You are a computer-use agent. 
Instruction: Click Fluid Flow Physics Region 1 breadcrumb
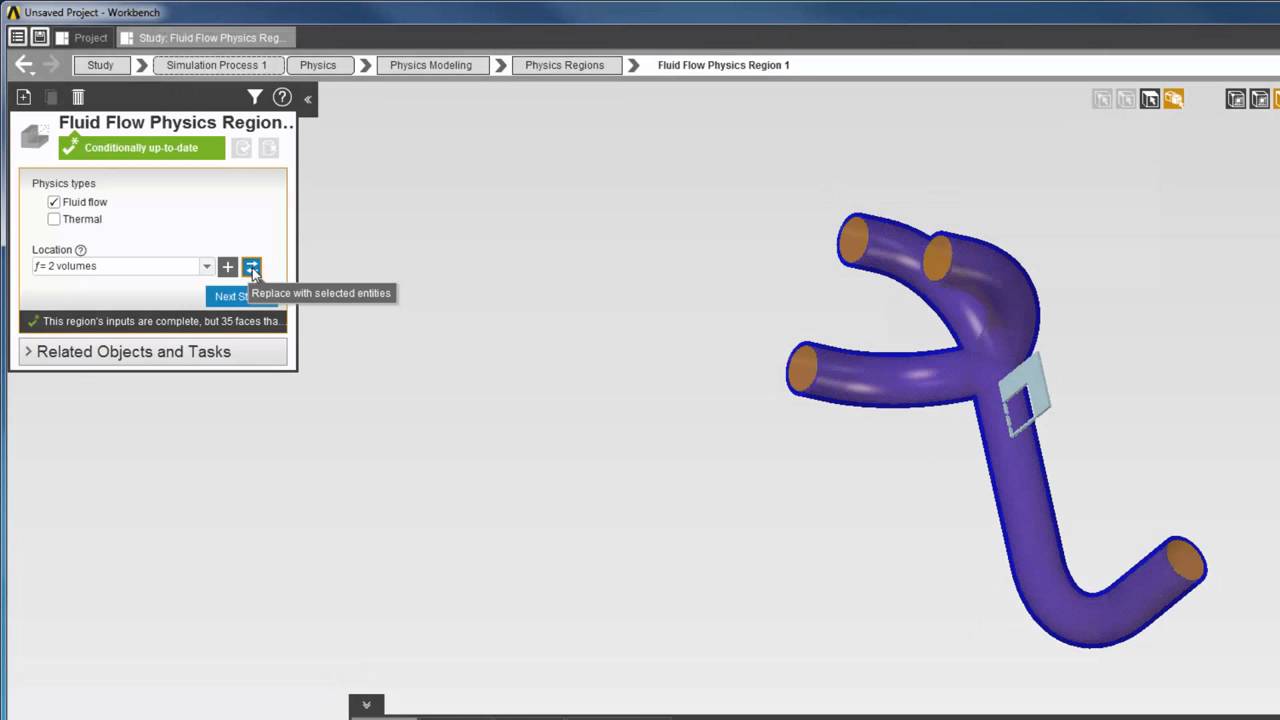[x=724, y=65]
